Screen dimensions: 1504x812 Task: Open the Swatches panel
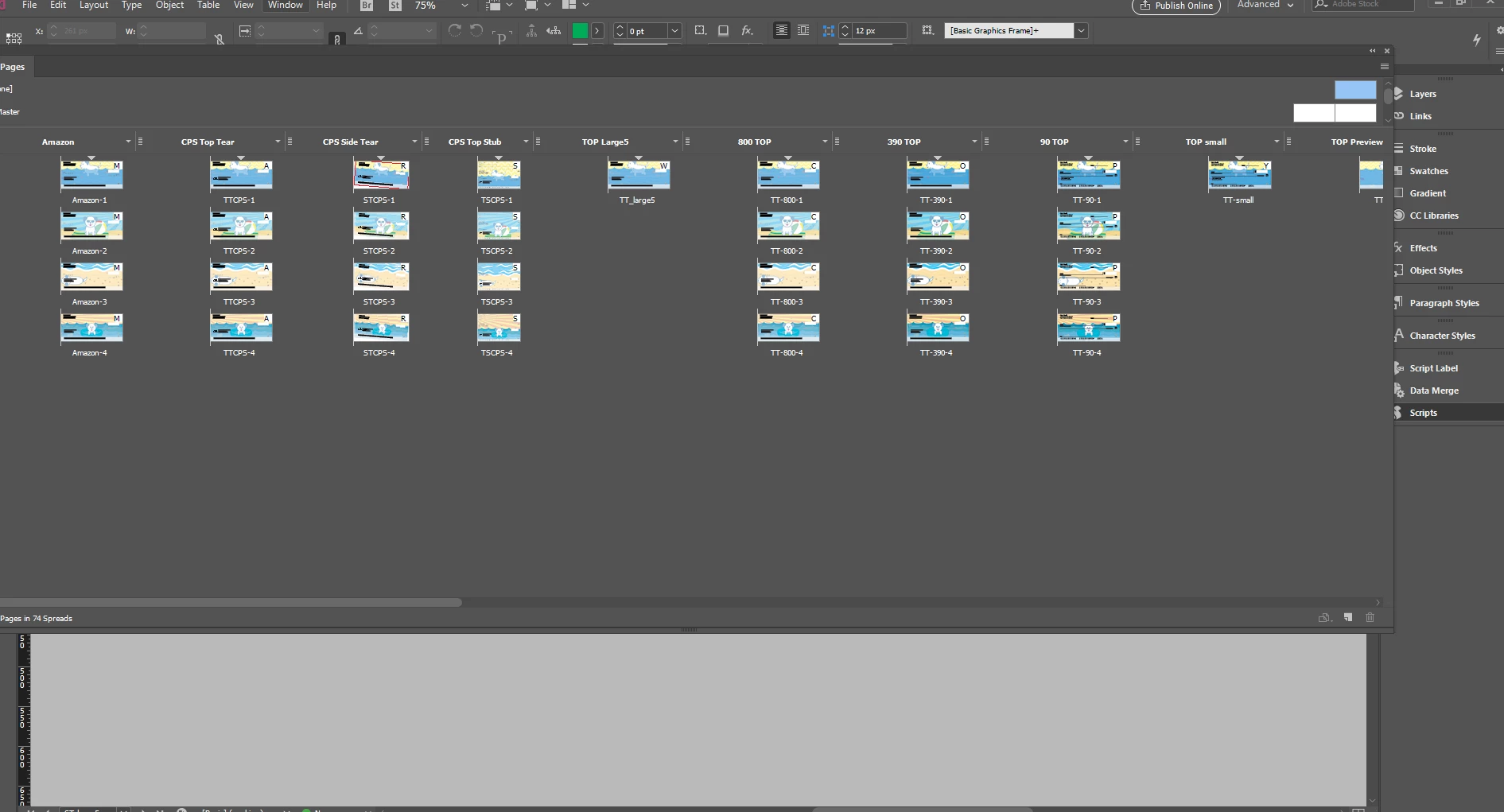point(1428,171)
